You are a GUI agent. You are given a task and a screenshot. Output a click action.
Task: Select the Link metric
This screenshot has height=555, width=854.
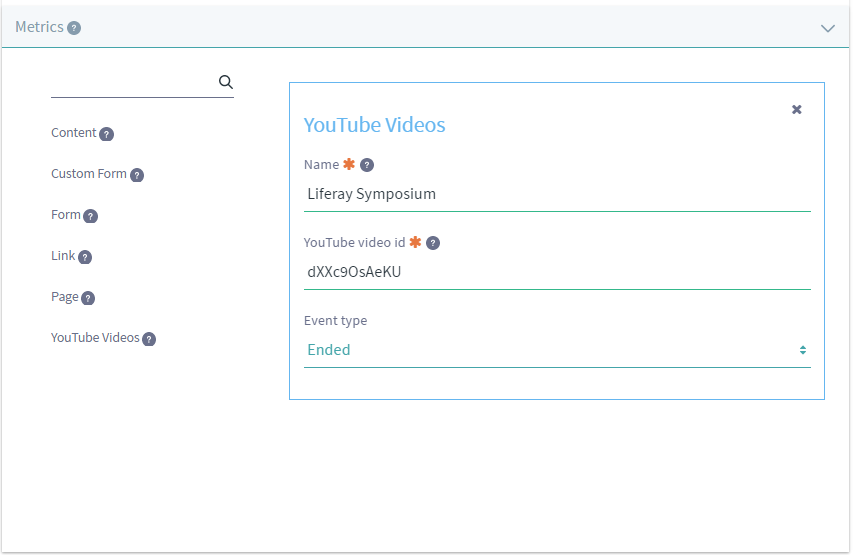click(x=63, y=255)
